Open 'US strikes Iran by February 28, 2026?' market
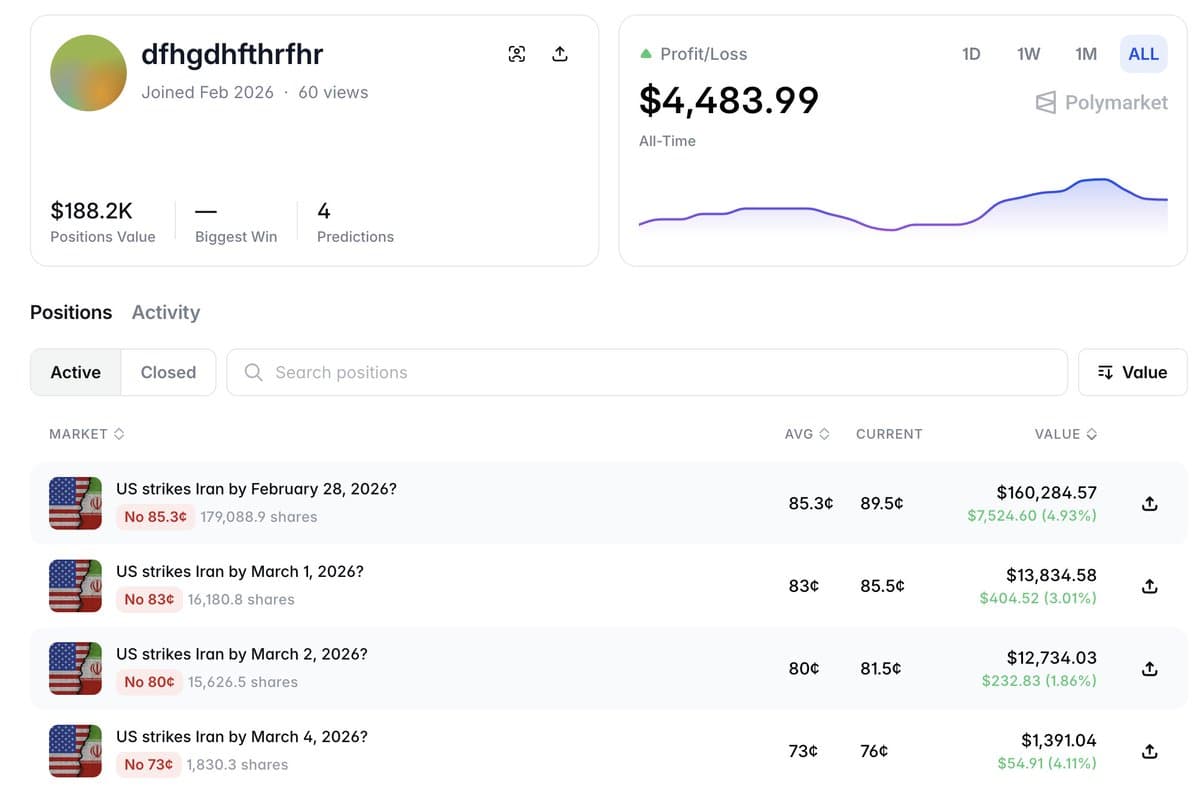This screenshot has height=790, width=1200. pyautogui.click(x=256, y=489)
